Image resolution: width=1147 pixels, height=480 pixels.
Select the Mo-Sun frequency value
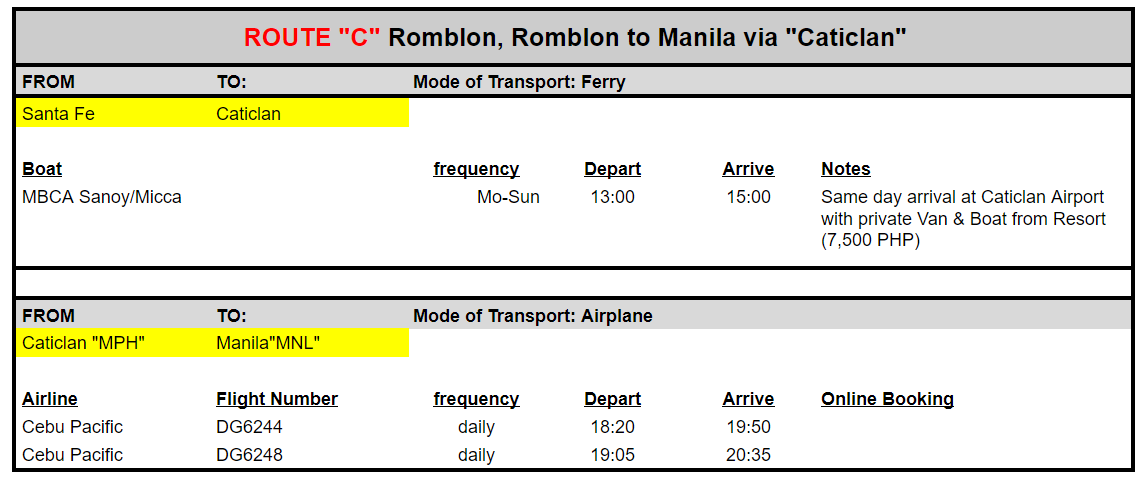pos(508,197)
